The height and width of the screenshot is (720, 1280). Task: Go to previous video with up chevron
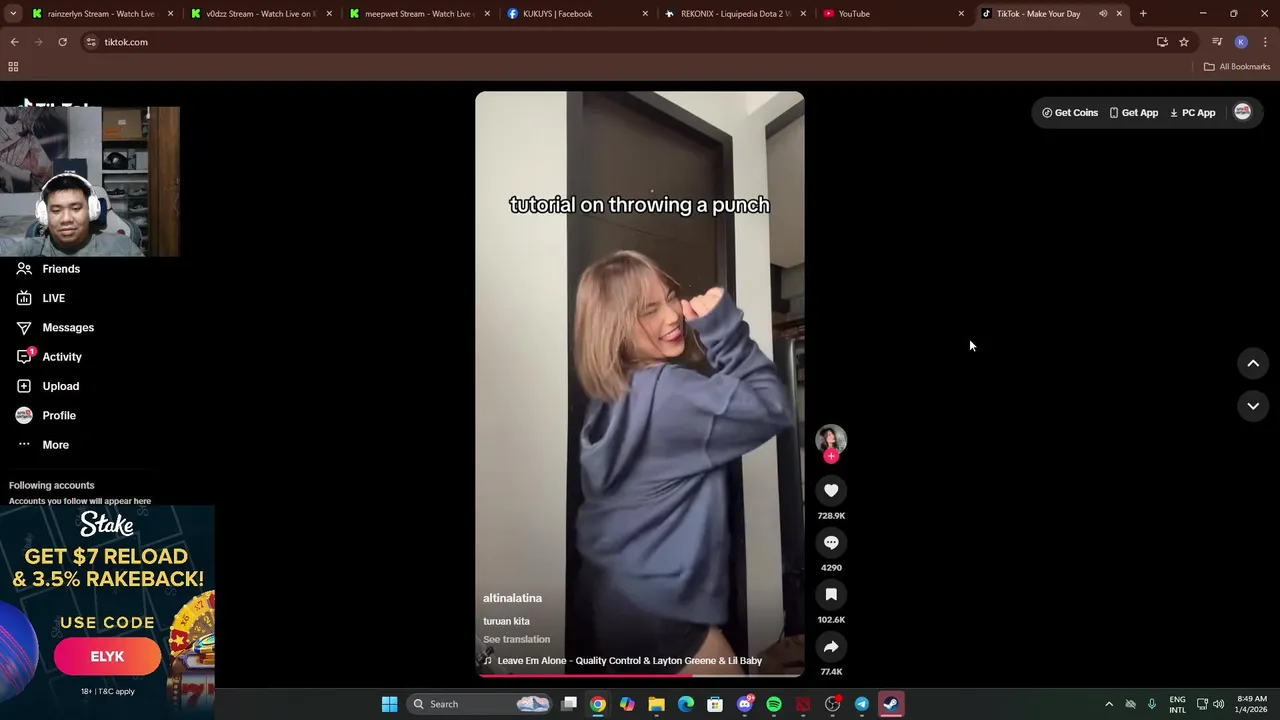click(x=1253, y=364)
